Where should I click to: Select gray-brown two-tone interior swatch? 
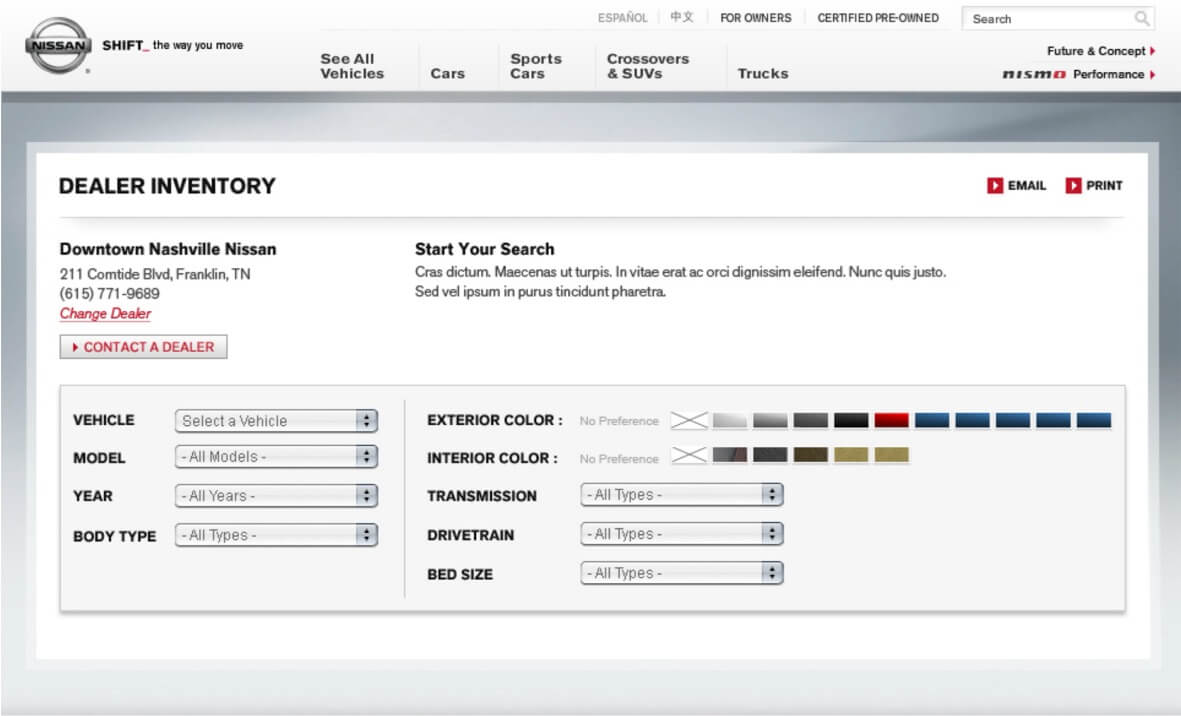[x=730, y=455]
